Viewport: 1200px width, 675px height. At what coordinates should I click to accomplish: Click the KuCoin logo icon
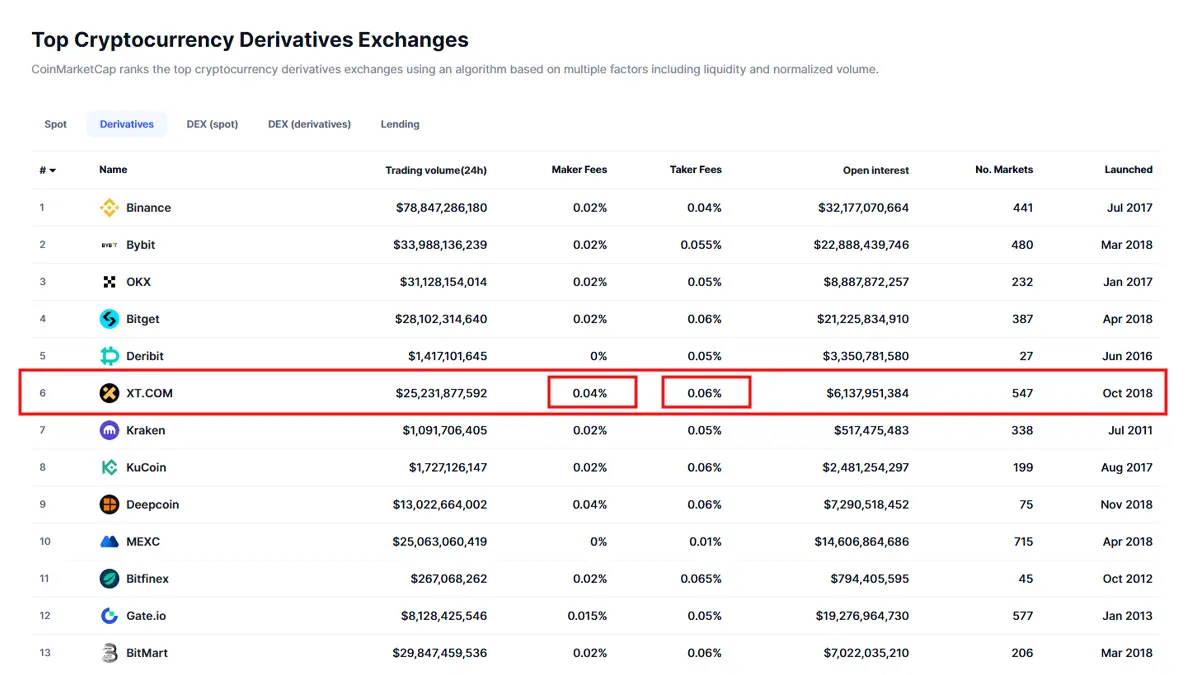click(110, 467)
